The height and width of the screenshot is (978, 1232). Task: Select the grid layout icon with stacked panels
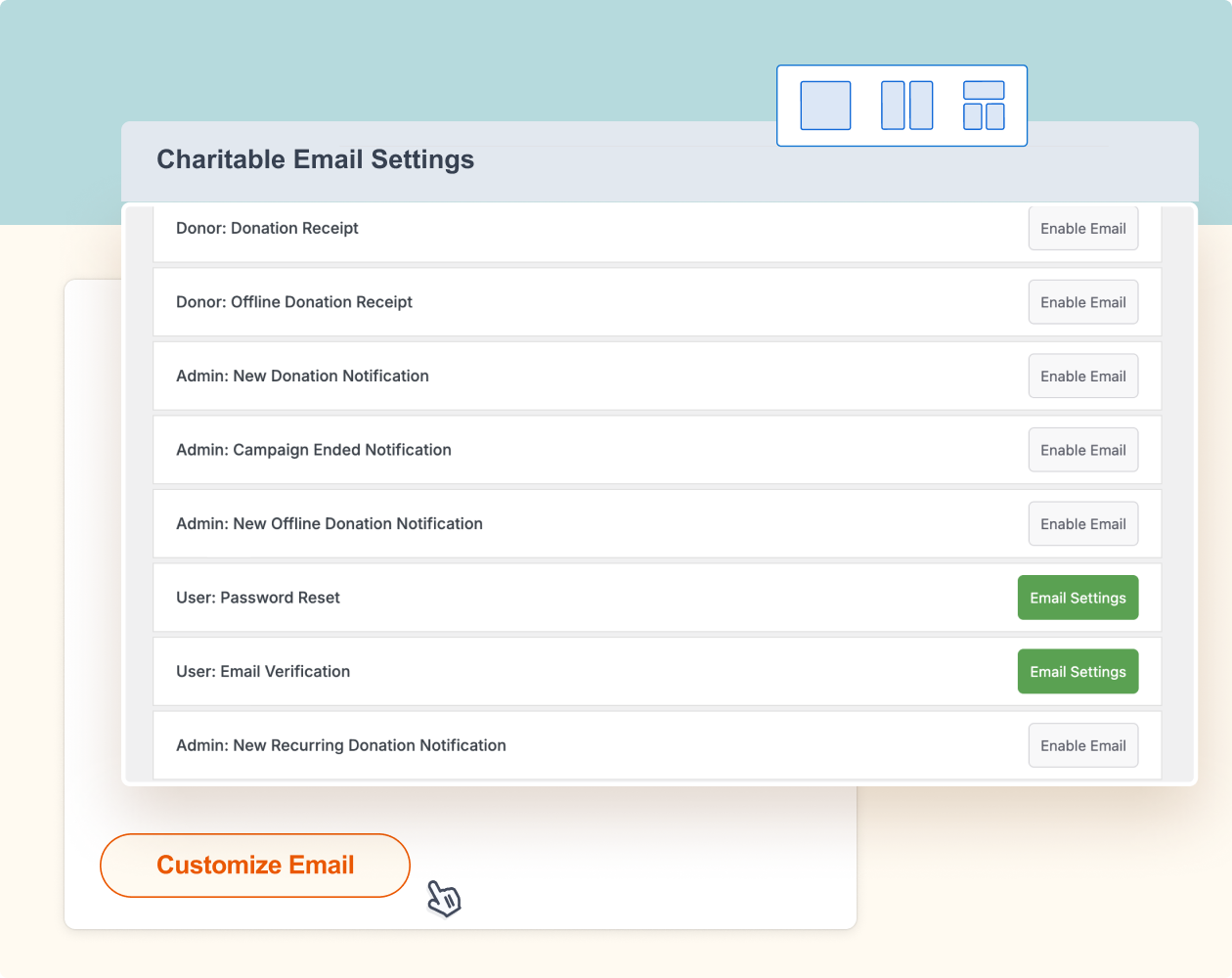(x=984, y=105)
